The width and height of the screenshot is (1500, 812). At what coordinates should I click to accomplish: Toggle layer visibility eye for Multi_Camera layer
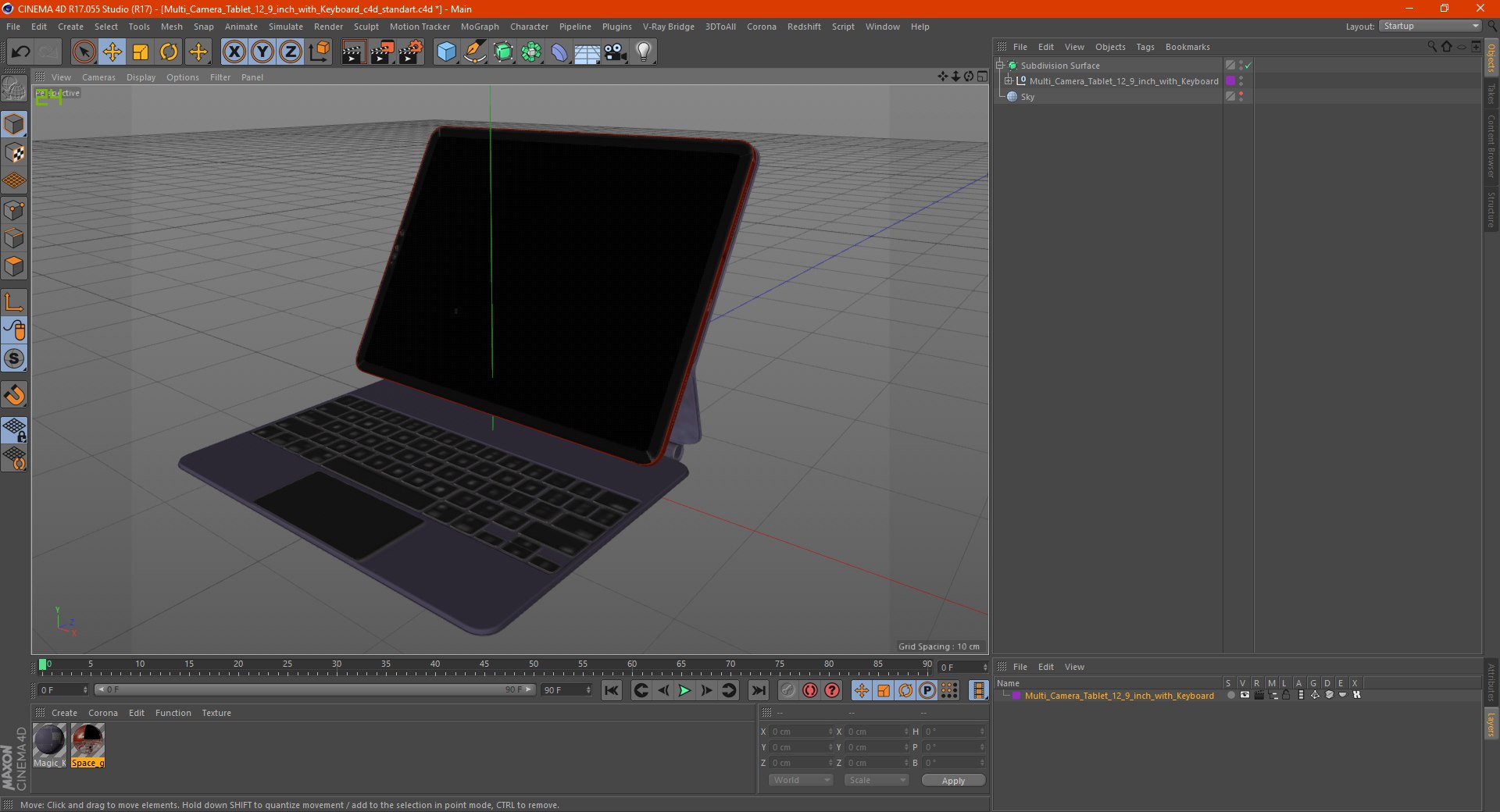pos(1245,695)
